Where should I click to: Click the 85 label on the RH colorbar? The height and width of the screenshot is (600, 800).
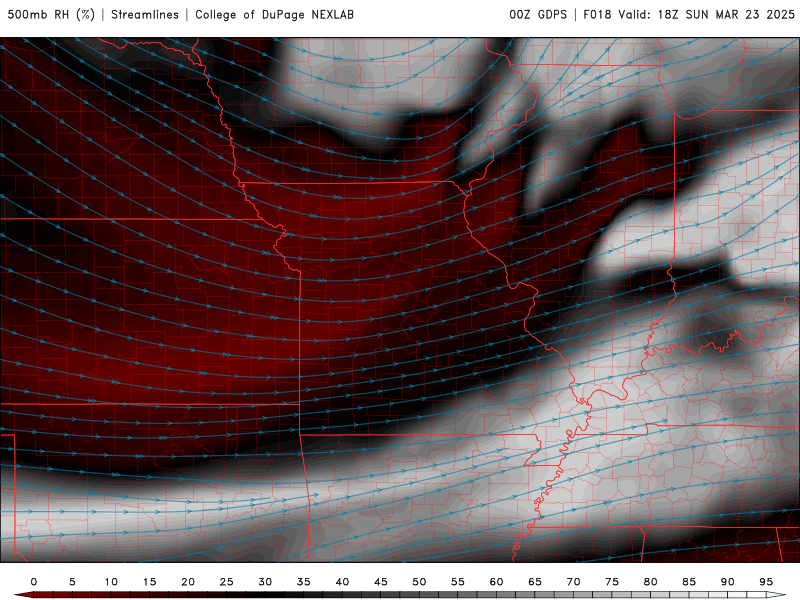(x=689, y=582)
